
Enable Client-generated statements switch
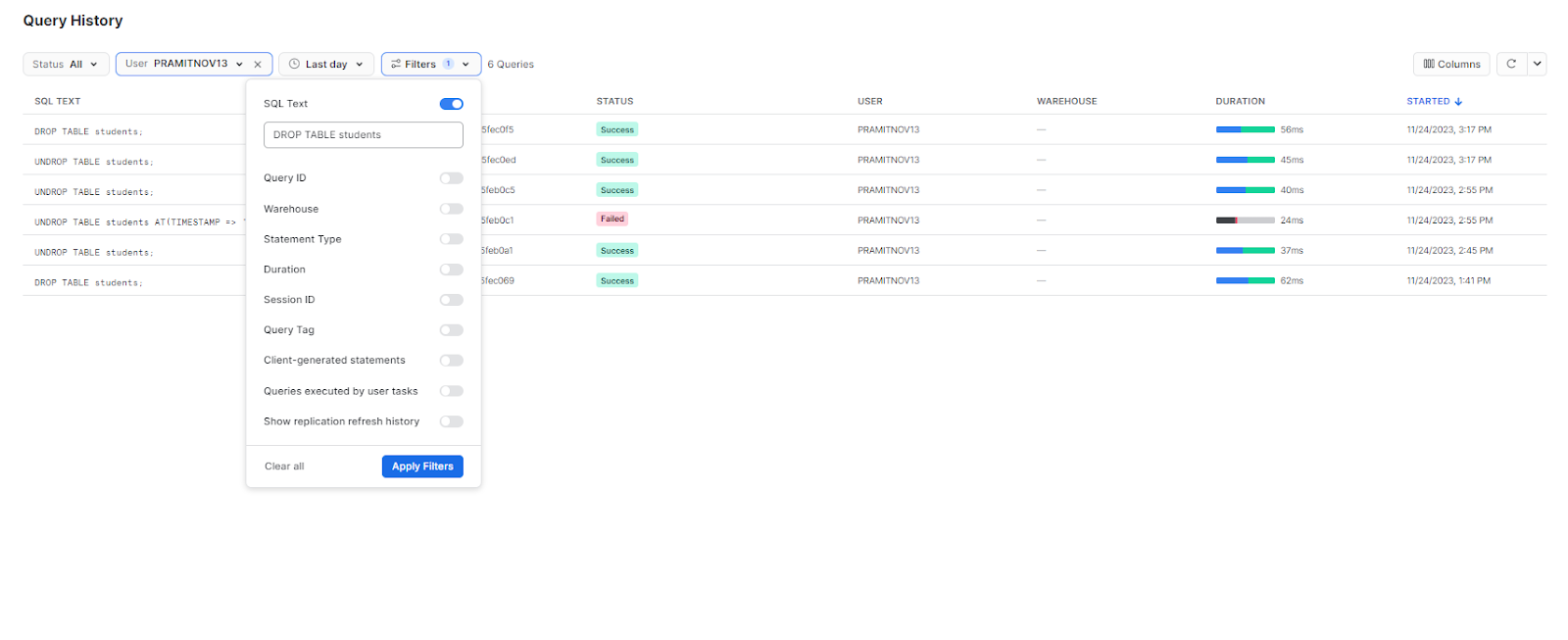(x=451, y=361)
